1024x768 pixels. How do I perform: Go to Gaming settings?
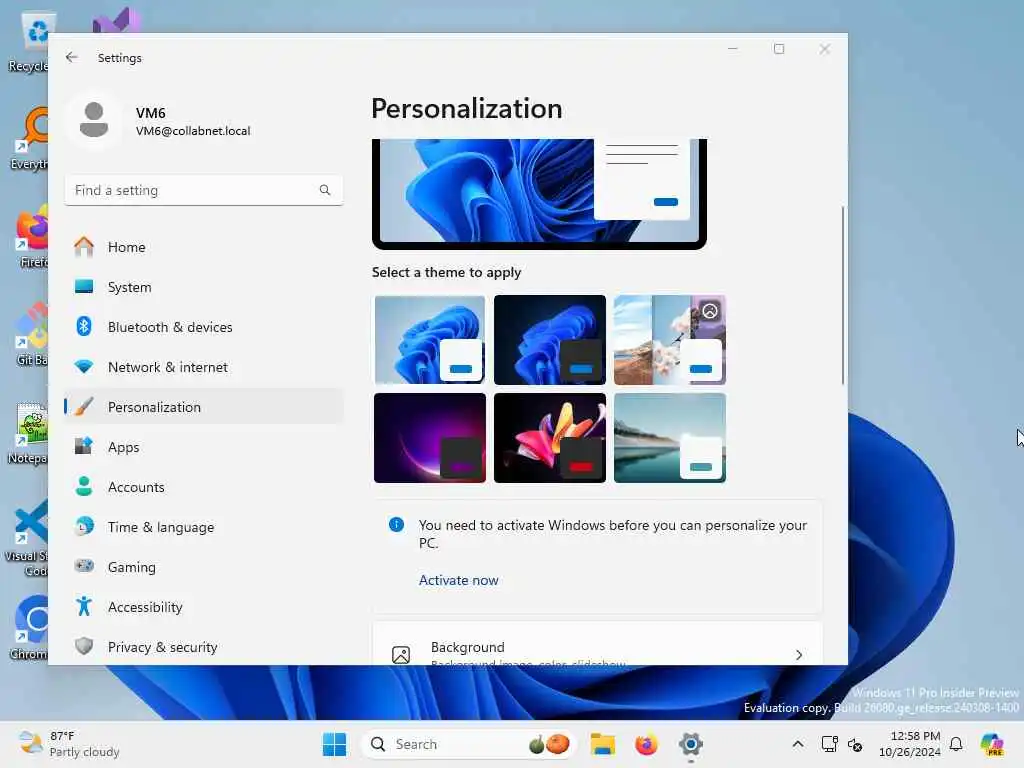pos(204,567)
